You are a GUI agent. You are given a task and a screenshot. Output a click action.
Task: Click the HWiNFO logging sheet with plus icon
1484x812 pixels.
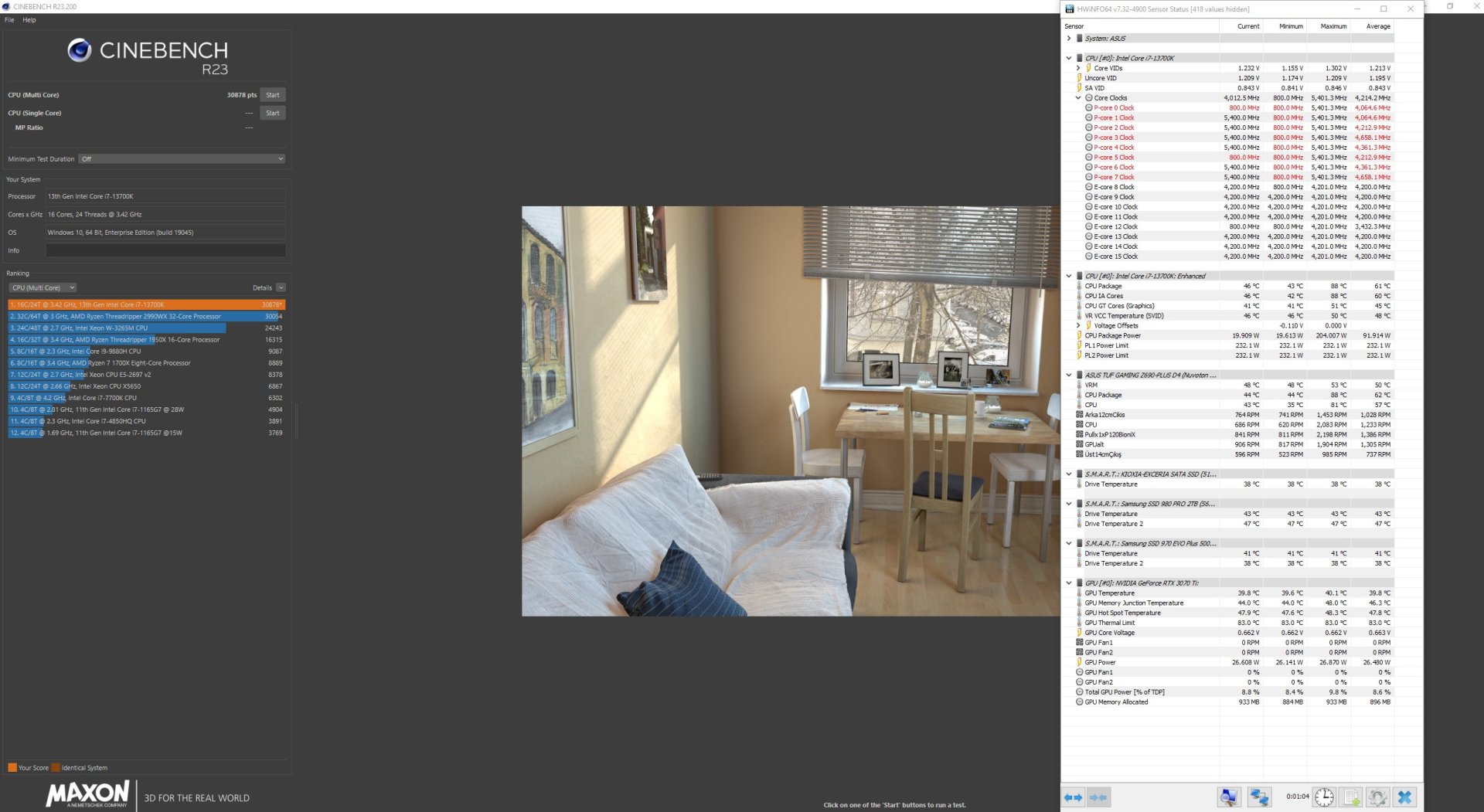(1352, 797)
